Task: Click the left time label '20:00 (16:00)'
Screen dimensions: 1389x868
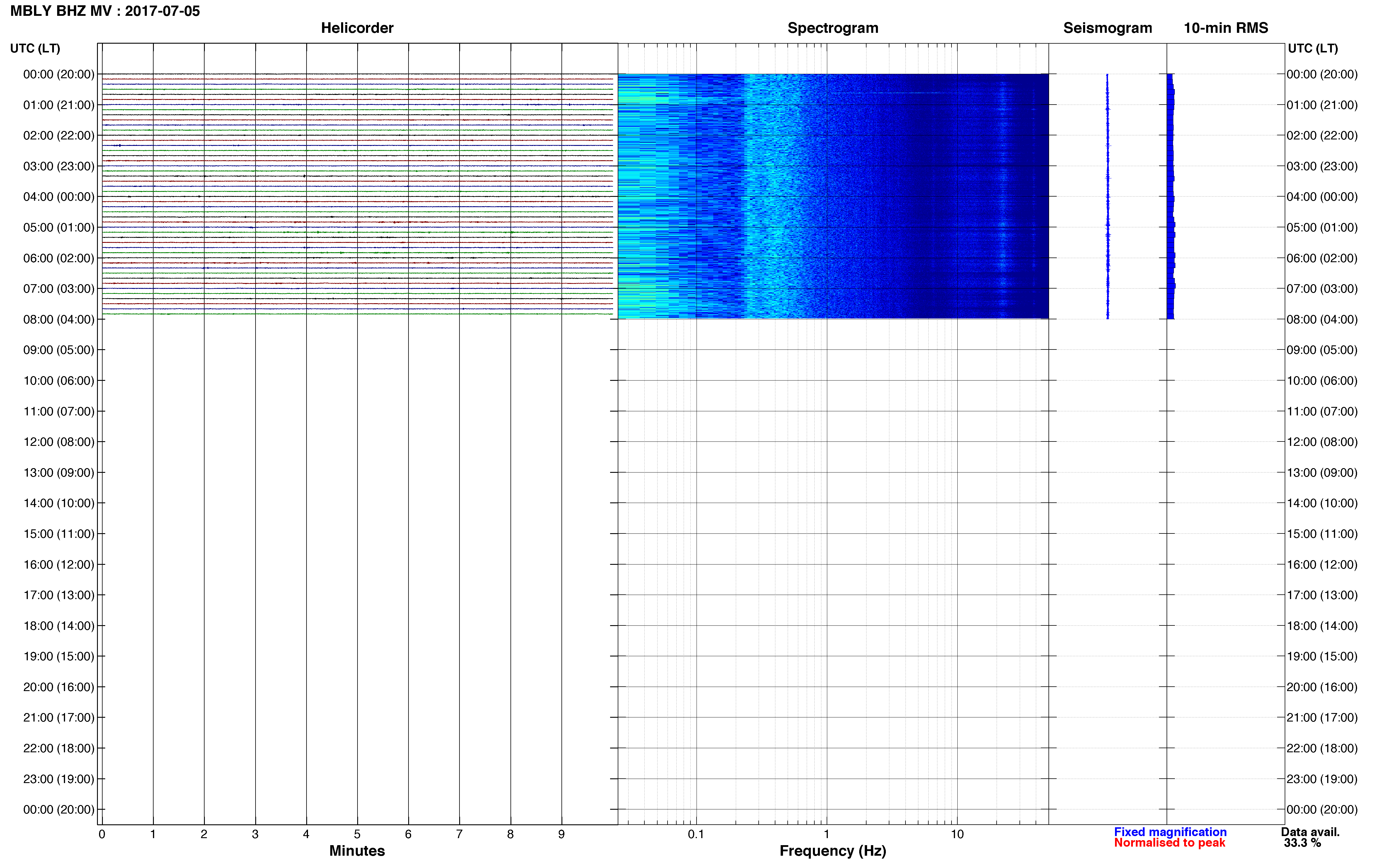Action: pyautogui.click(x=59, y=687)
